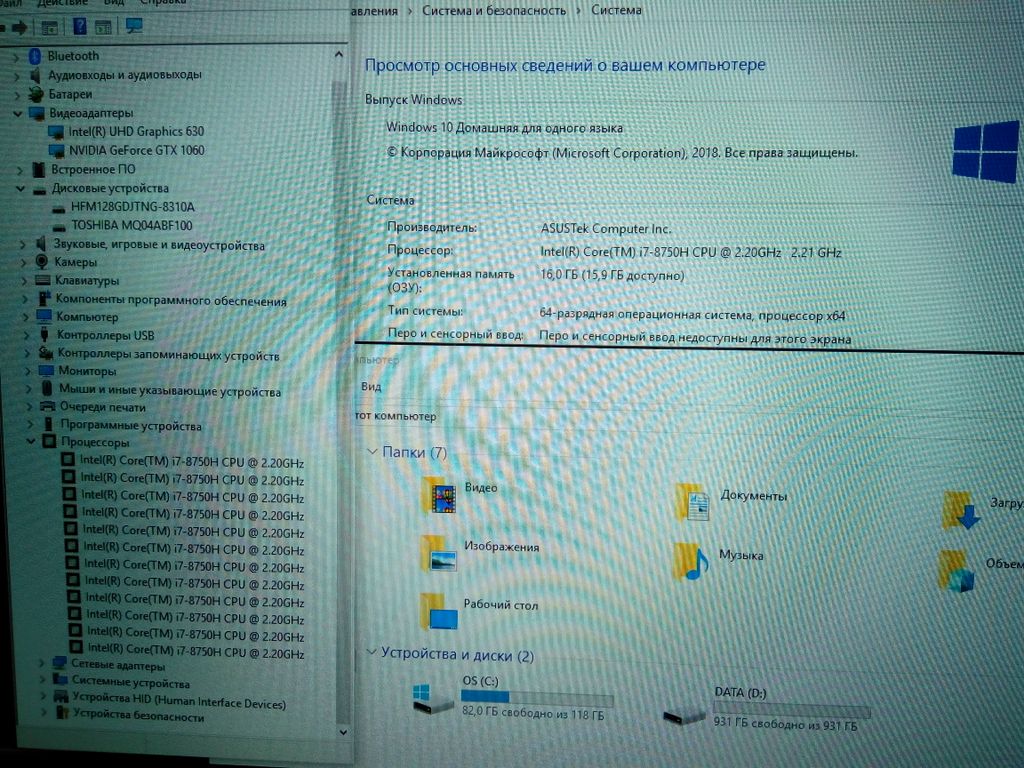Viewport: 1024px width, 768px height.
Task: Expand the Bluetooth device category
Action: point(16,56)
